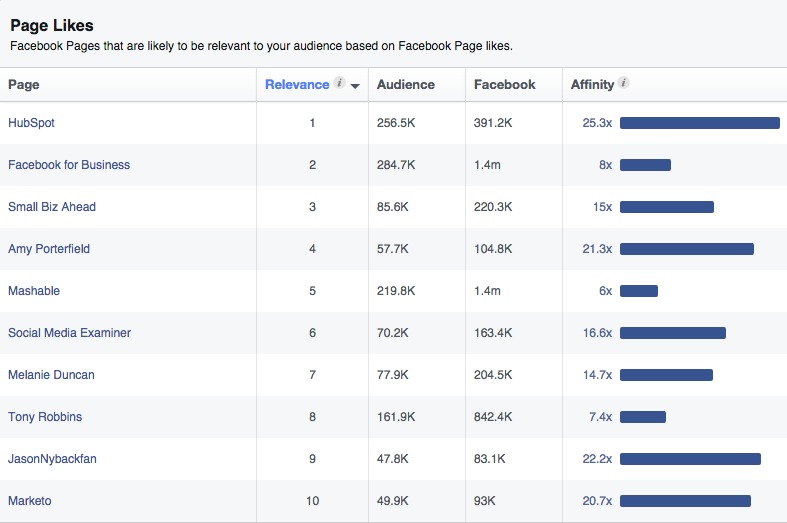Image resolution: width=787 pixels, height=523 pixels.
Task: Click relevance rank 1 for HubSpot
Action: [312, 123]
